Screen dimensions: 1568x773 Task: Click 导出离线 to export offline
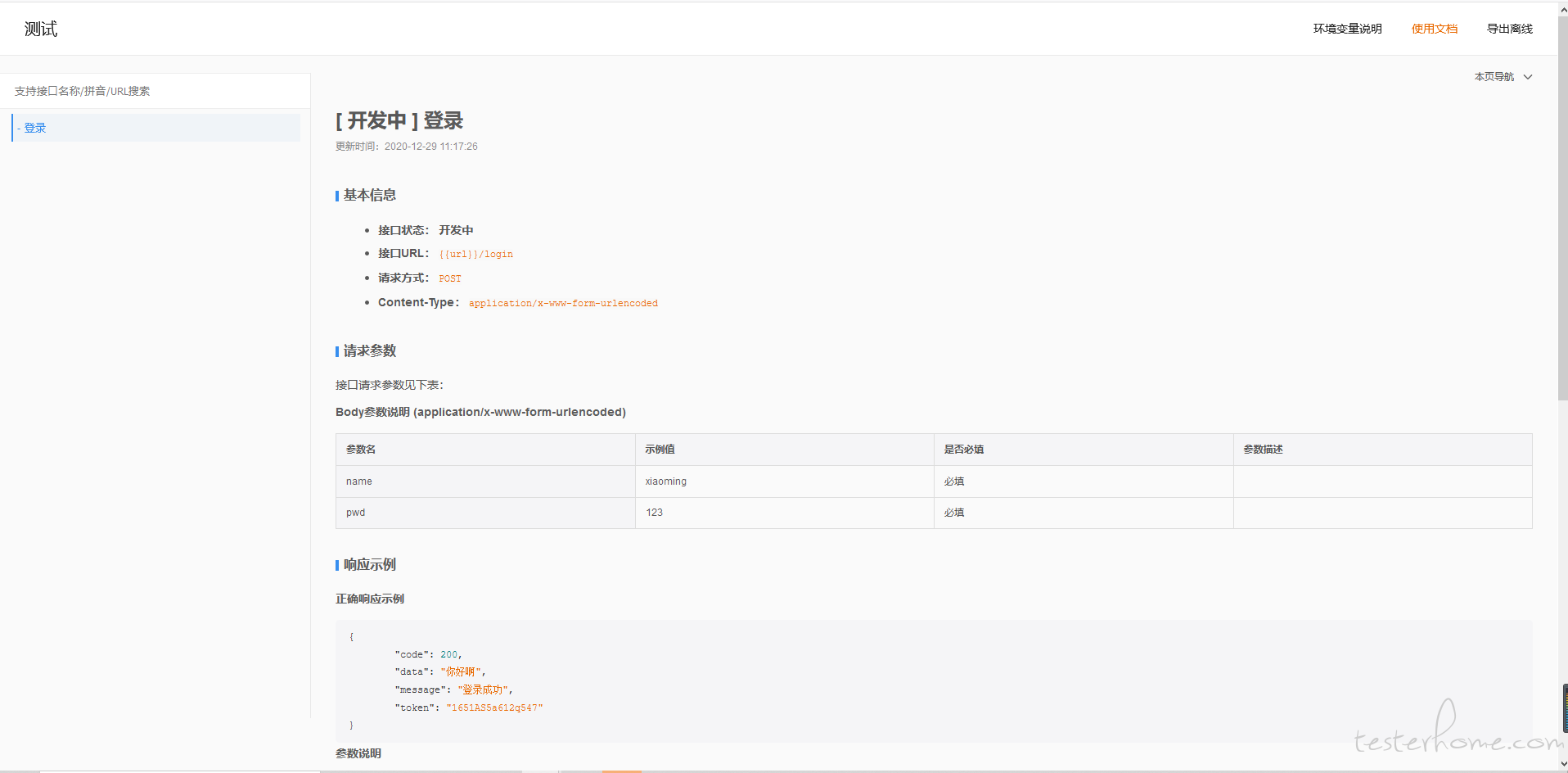1509,29
